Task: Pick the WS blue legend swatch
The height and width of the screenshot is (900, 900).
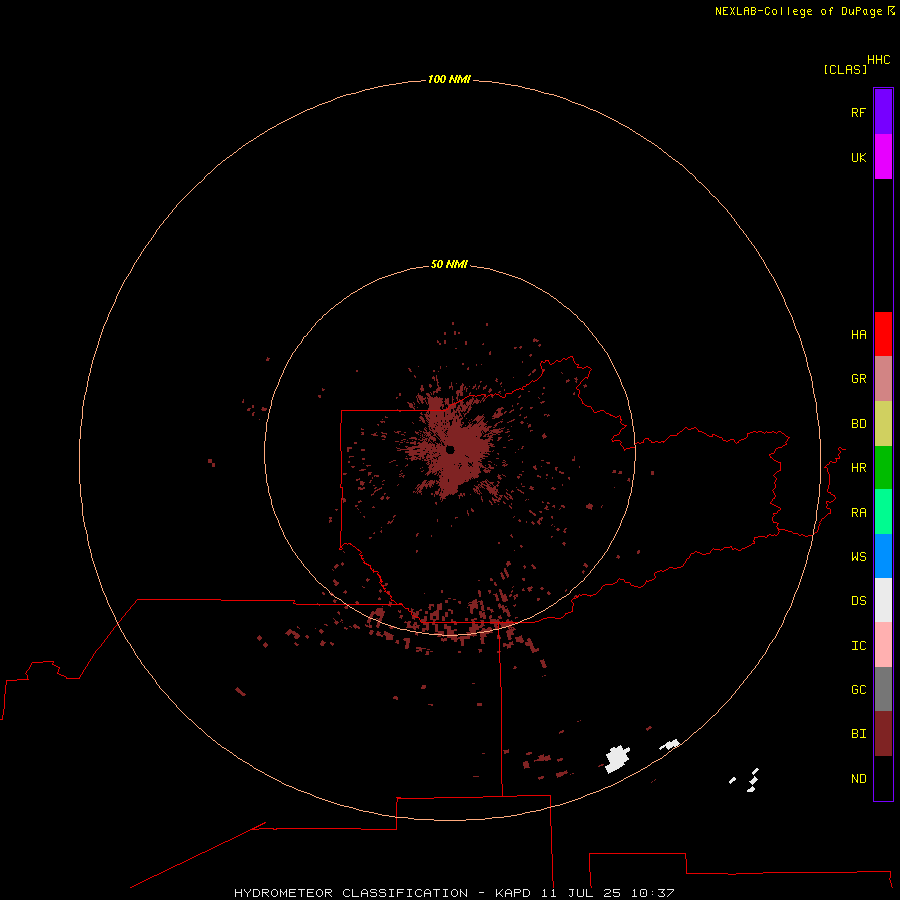Action: tap(883, 556)
